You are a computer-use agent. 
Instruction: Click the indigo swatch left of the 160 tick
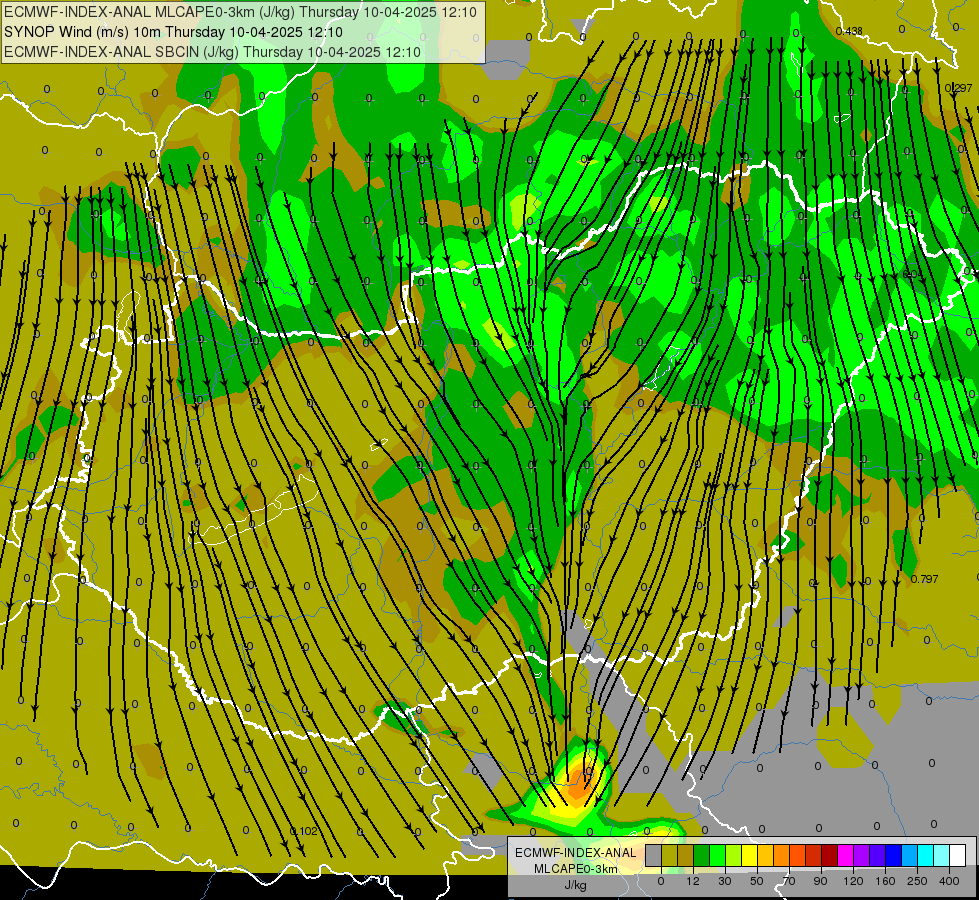click(878, 855)
